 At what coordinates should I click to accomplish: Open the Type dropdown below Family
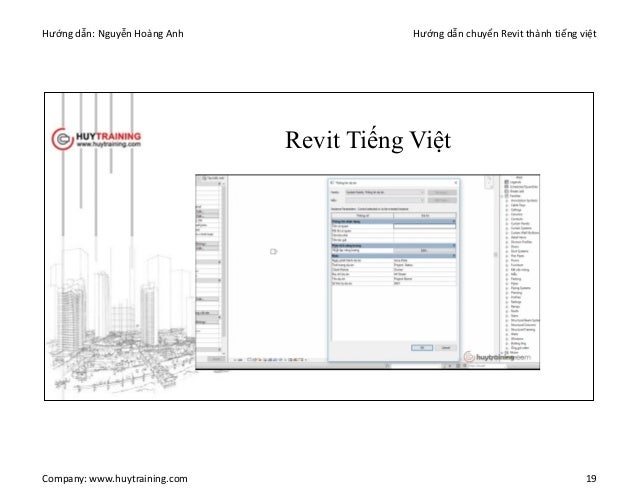(385, 200)
